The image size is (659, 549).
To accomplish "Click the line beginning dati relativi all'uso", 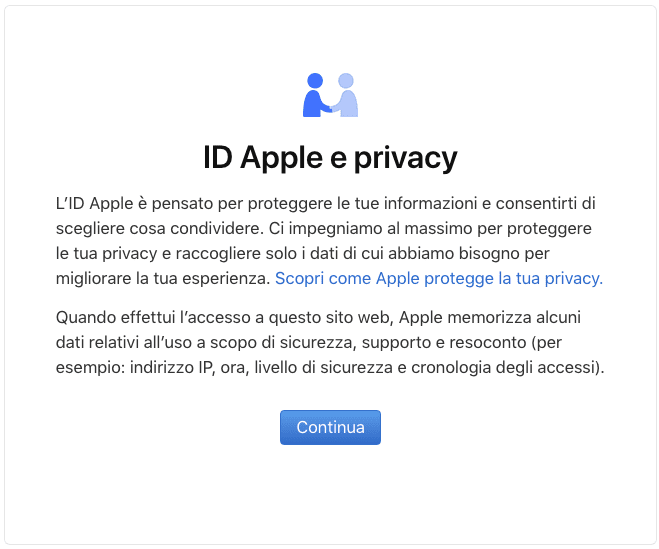I will click(x=309, y=343).
